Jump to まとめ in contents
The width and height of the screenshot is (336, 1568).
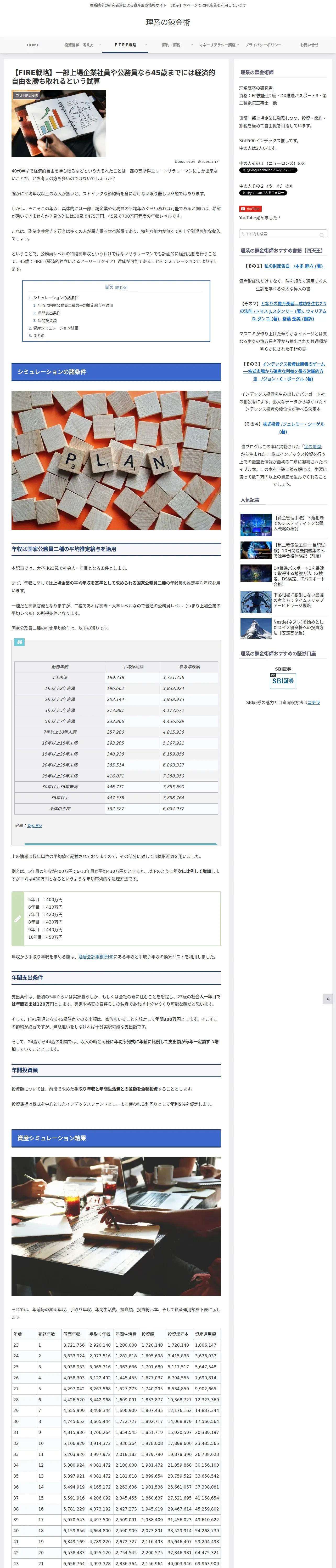point(39,335)
